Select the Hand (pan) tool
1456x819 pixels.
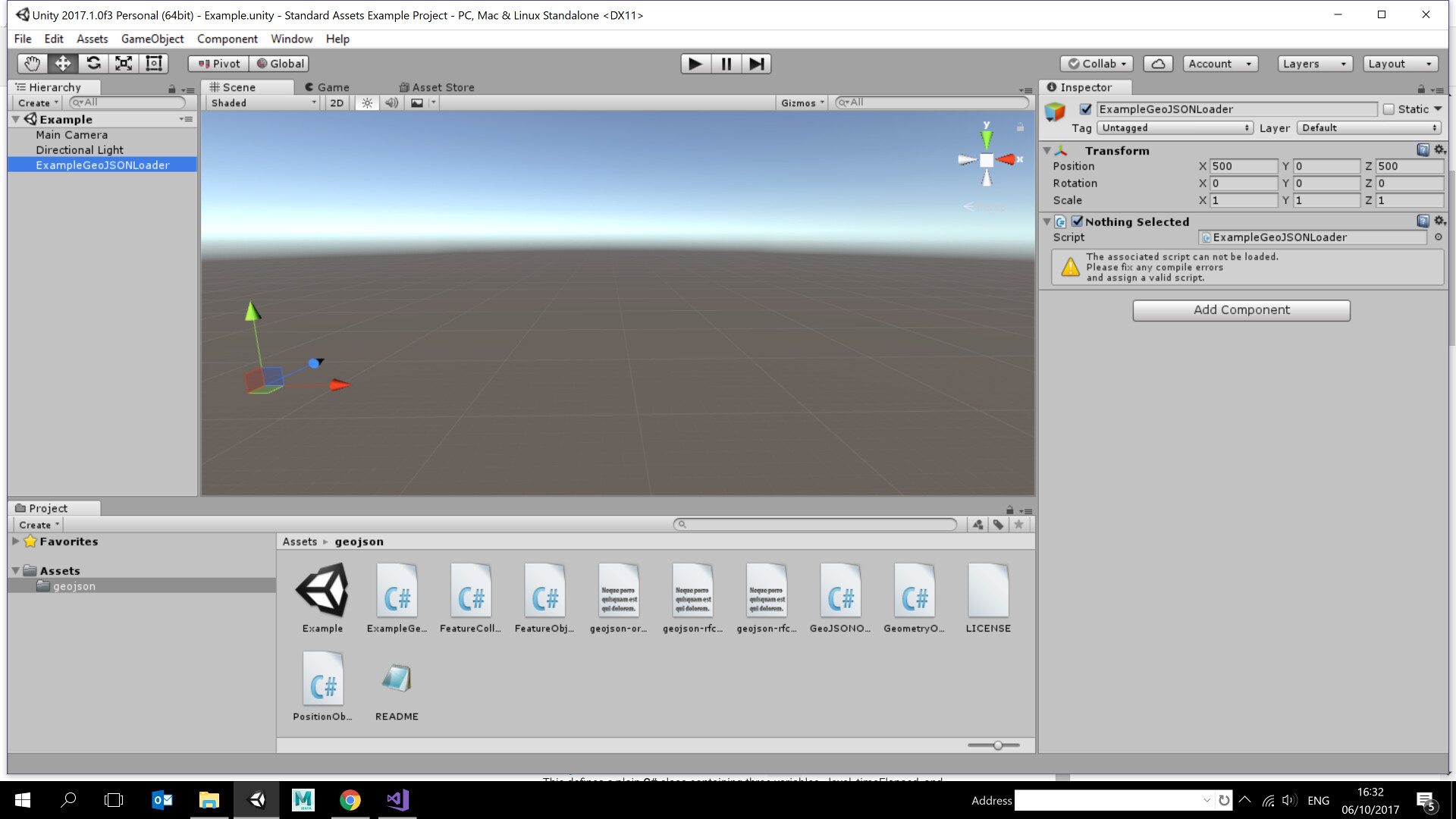[31, 64]
